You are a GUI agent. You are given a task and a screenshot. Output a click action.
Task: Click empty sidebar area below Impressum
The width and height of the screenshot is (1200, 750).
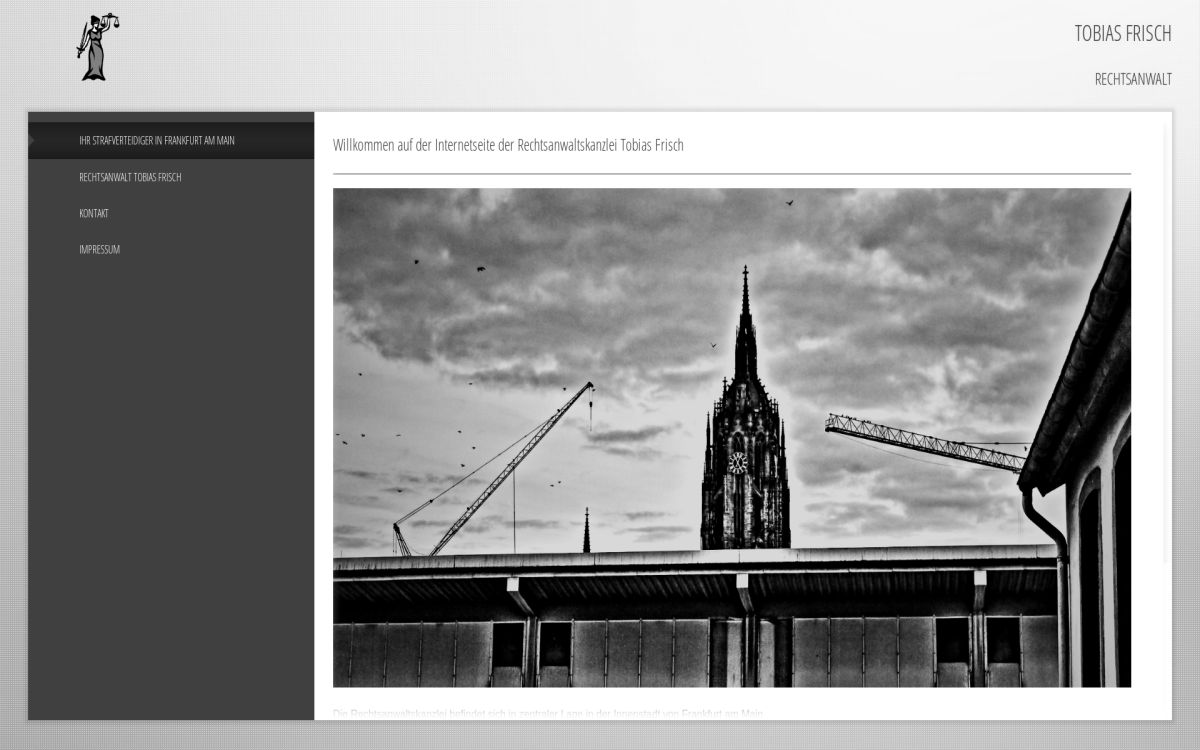click(x=170, y=480)
